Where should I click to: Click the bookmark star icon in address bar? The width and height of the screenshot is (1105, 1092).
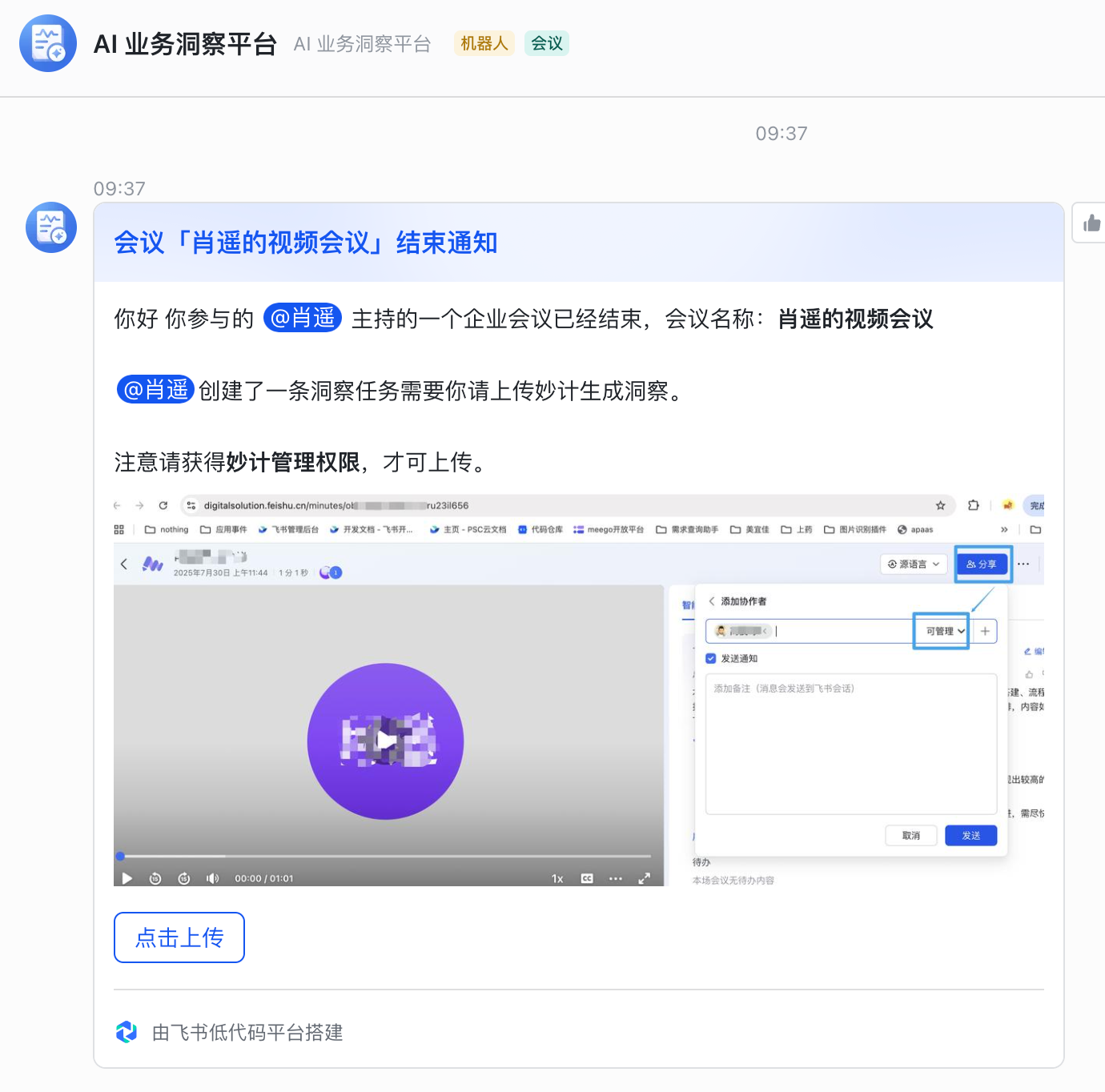click(941, 505)
